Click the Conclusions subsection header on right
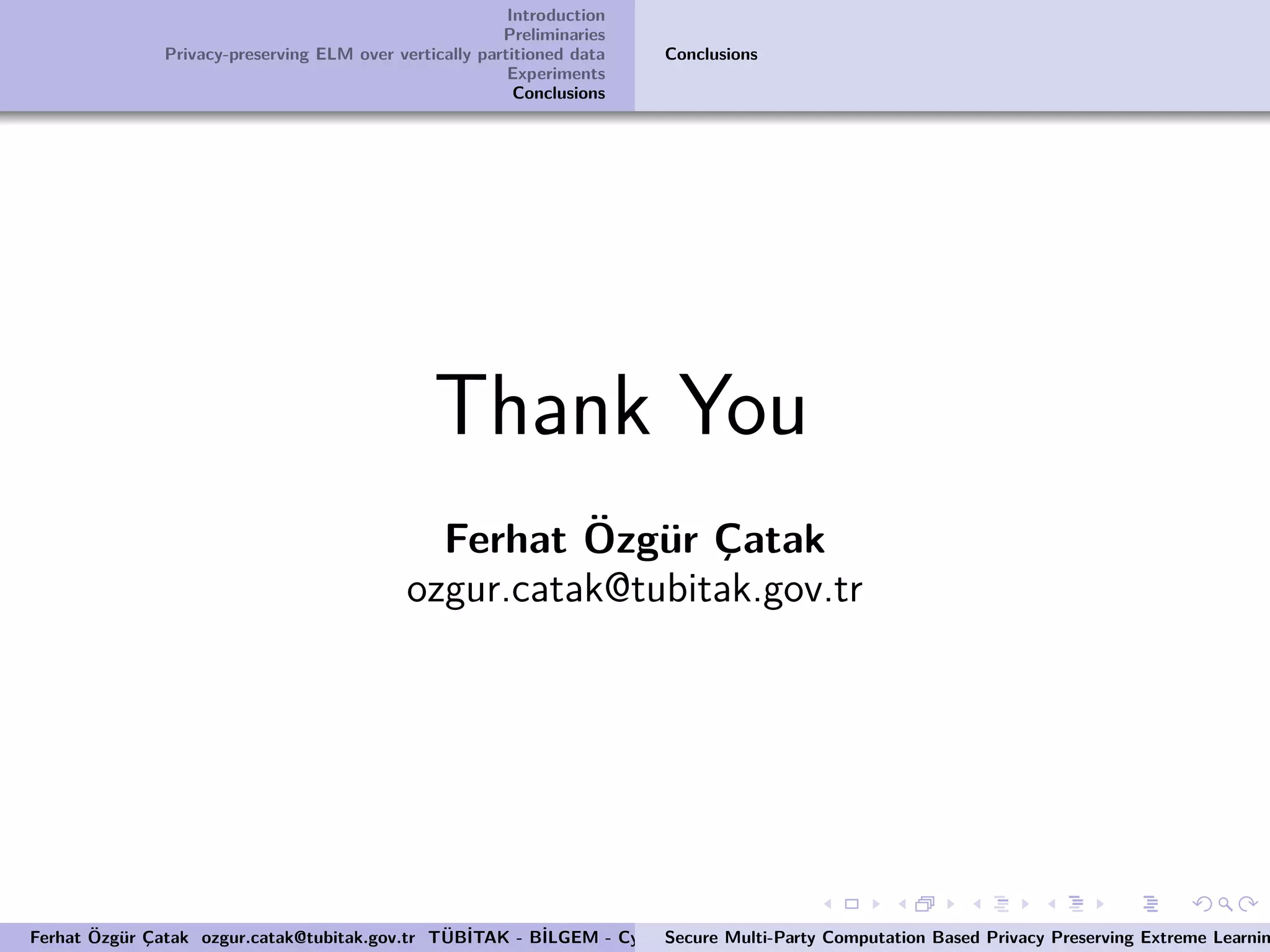1270x952 pixels. pos(711,55)
